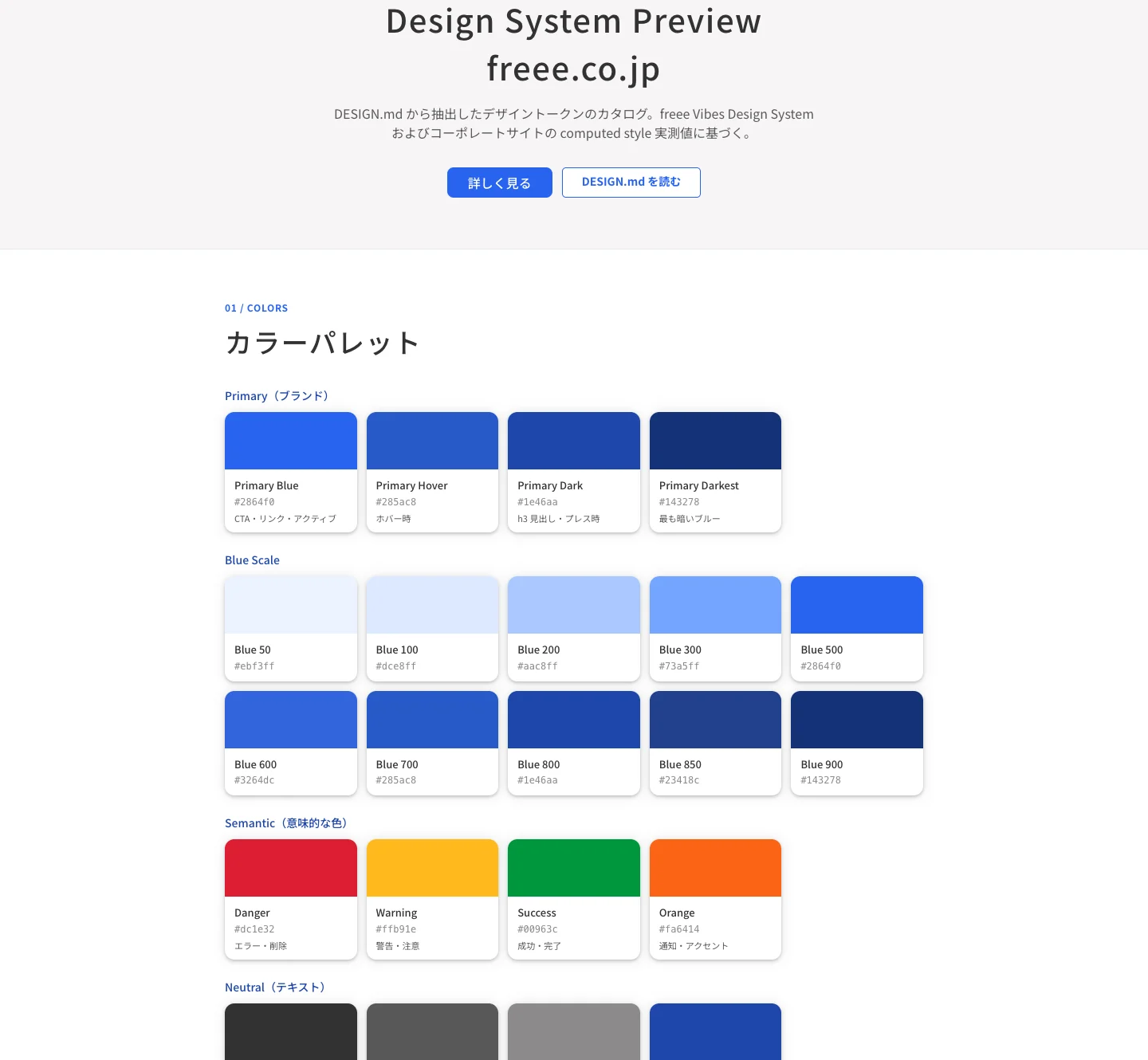Click the エラー・削除 description
The width and height of the screenshot is (1148, 1060).
tap(261, 946)
